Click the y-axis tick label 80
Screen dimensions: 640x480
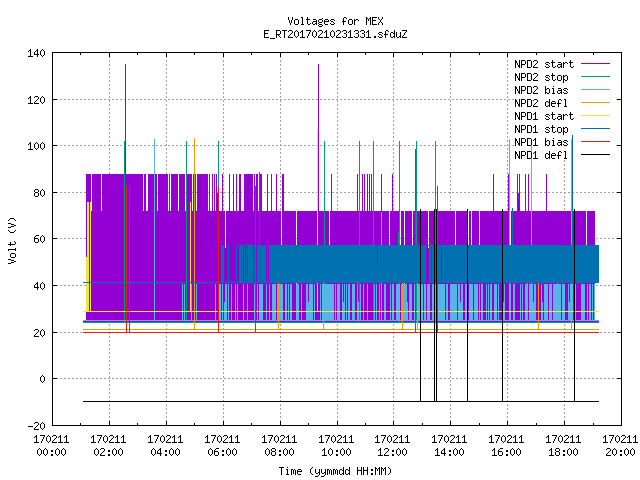click(x=40, y=193)
